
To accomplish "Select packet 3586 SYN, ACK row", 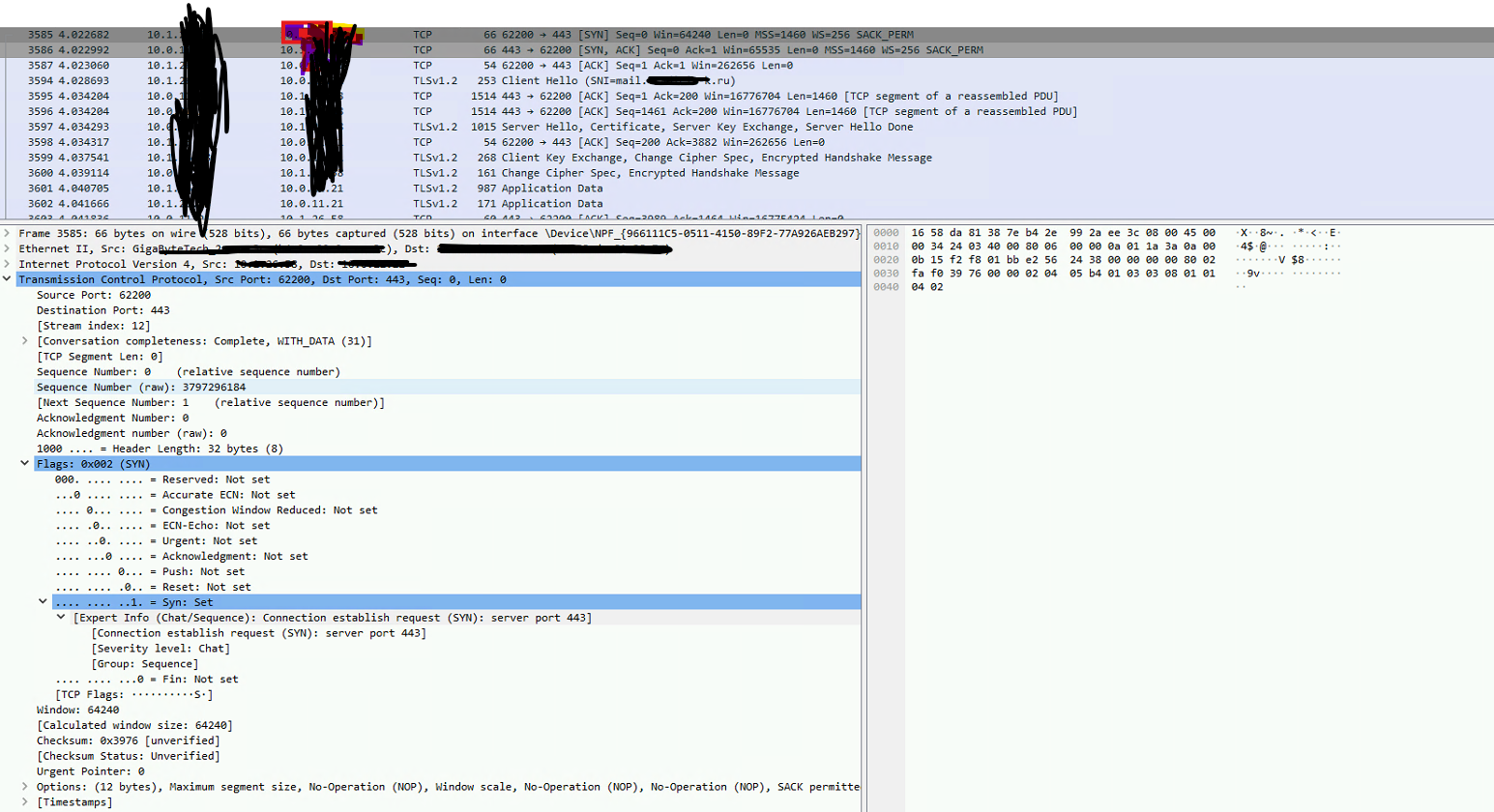I will pos(747,50).
